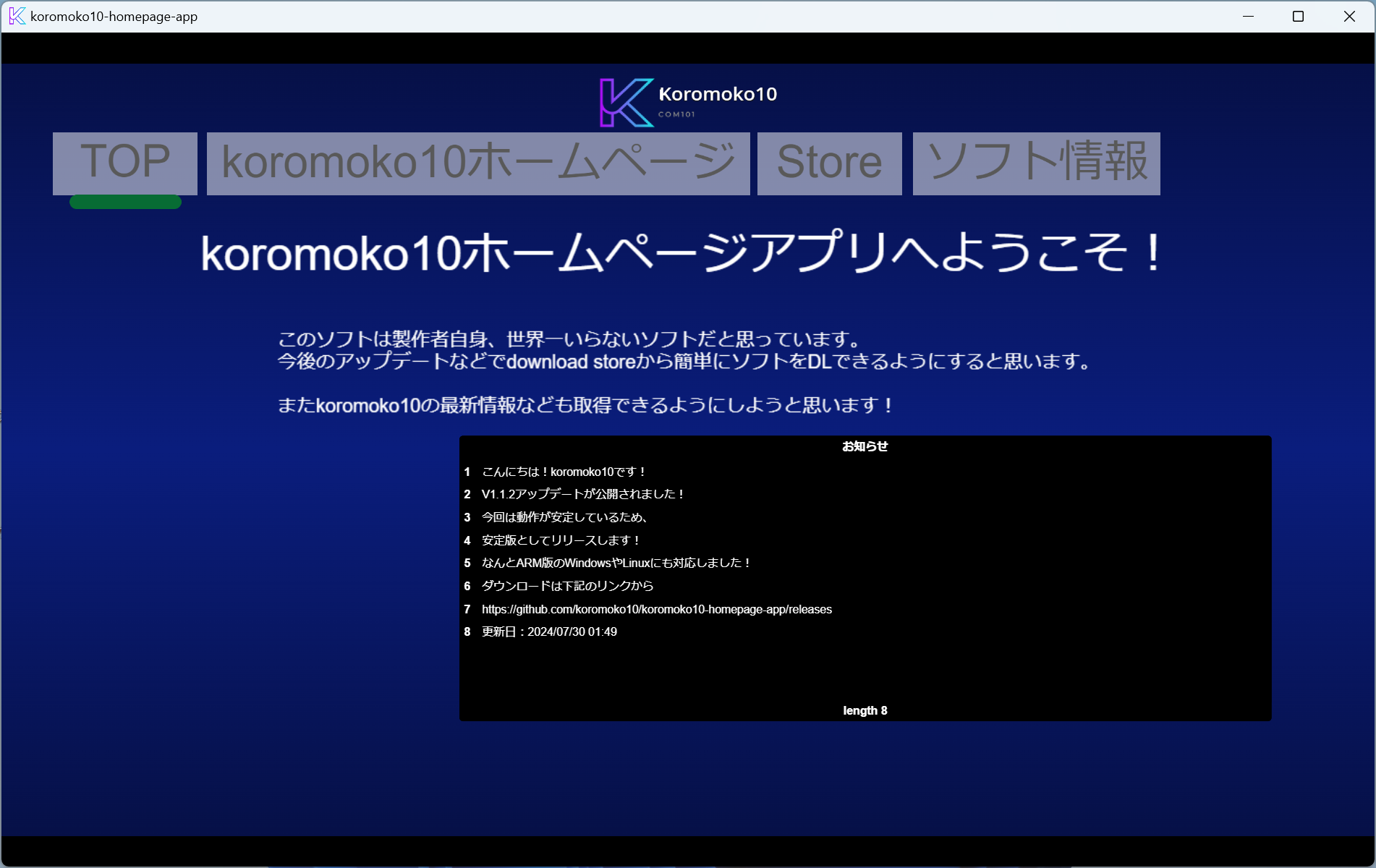Click the Koromoko10 logo at top
The height and width of the screenshot is (868, 1376).
(688, 102)
